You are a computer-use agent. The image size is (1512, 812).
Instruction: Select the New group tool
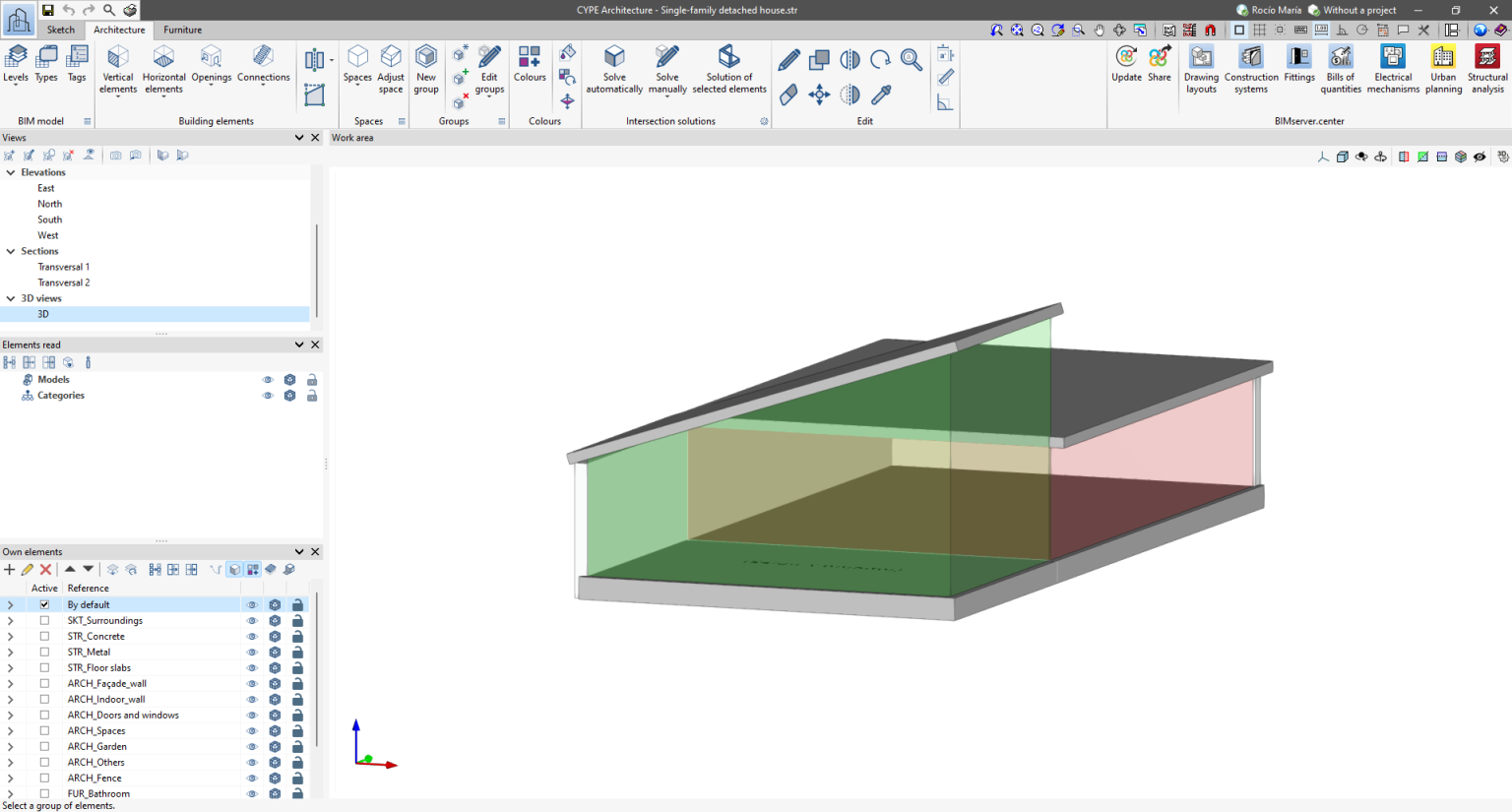[x=425, y=67]
